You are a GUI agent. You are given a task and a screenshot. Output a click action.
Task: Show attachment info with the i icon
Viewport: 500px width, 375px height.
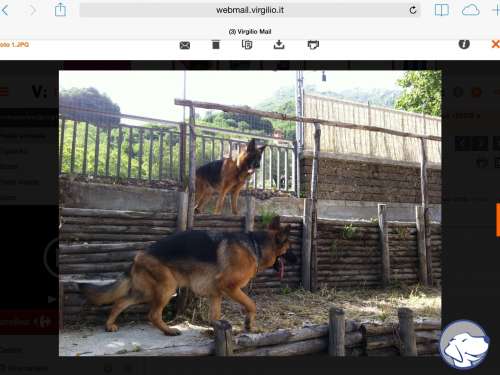point(464,44)
